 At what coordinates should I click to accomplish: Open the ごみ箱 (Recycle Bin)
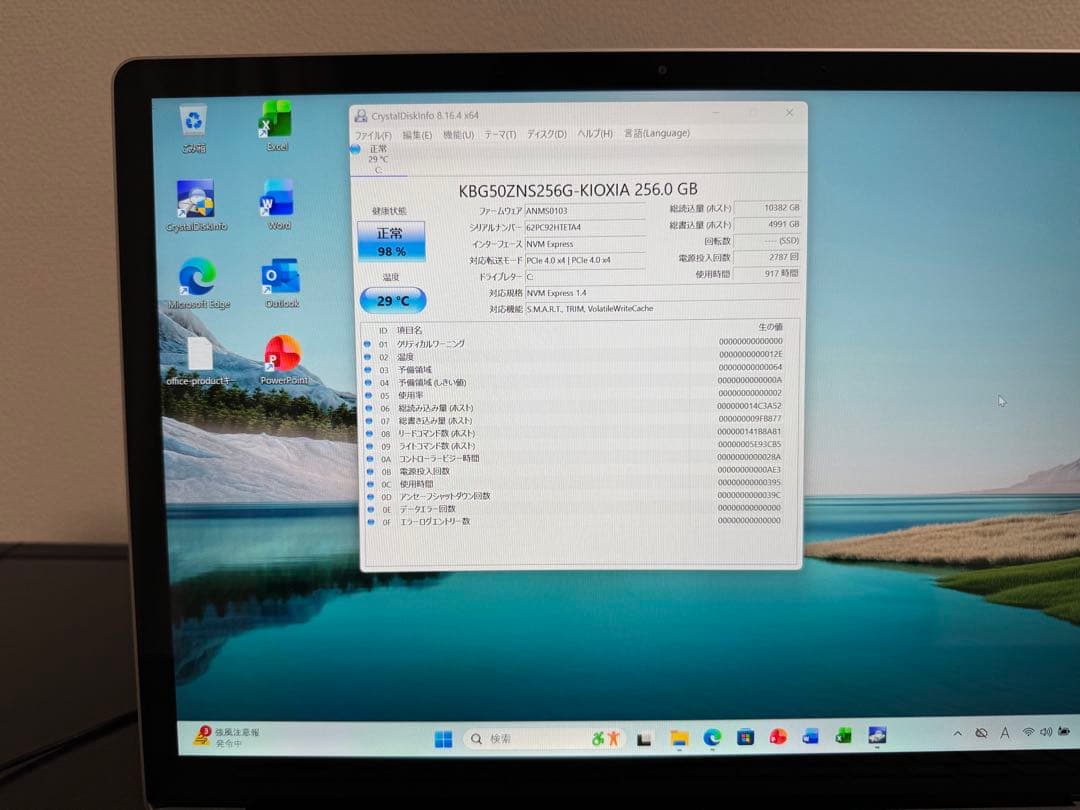pyautogui.click(x=191, y=120)
